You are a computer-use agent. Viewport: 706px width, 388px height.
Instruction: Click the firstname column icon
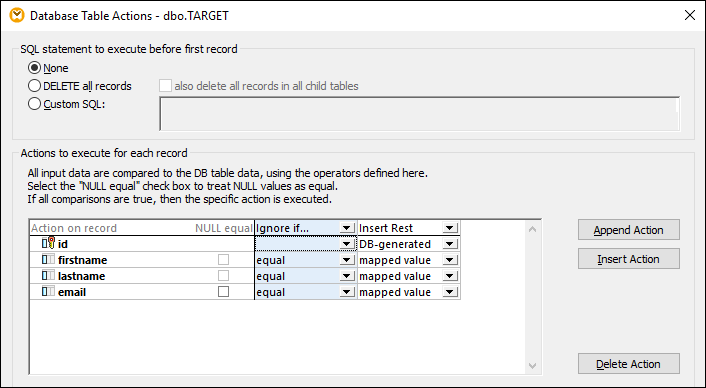coord(48,260)
